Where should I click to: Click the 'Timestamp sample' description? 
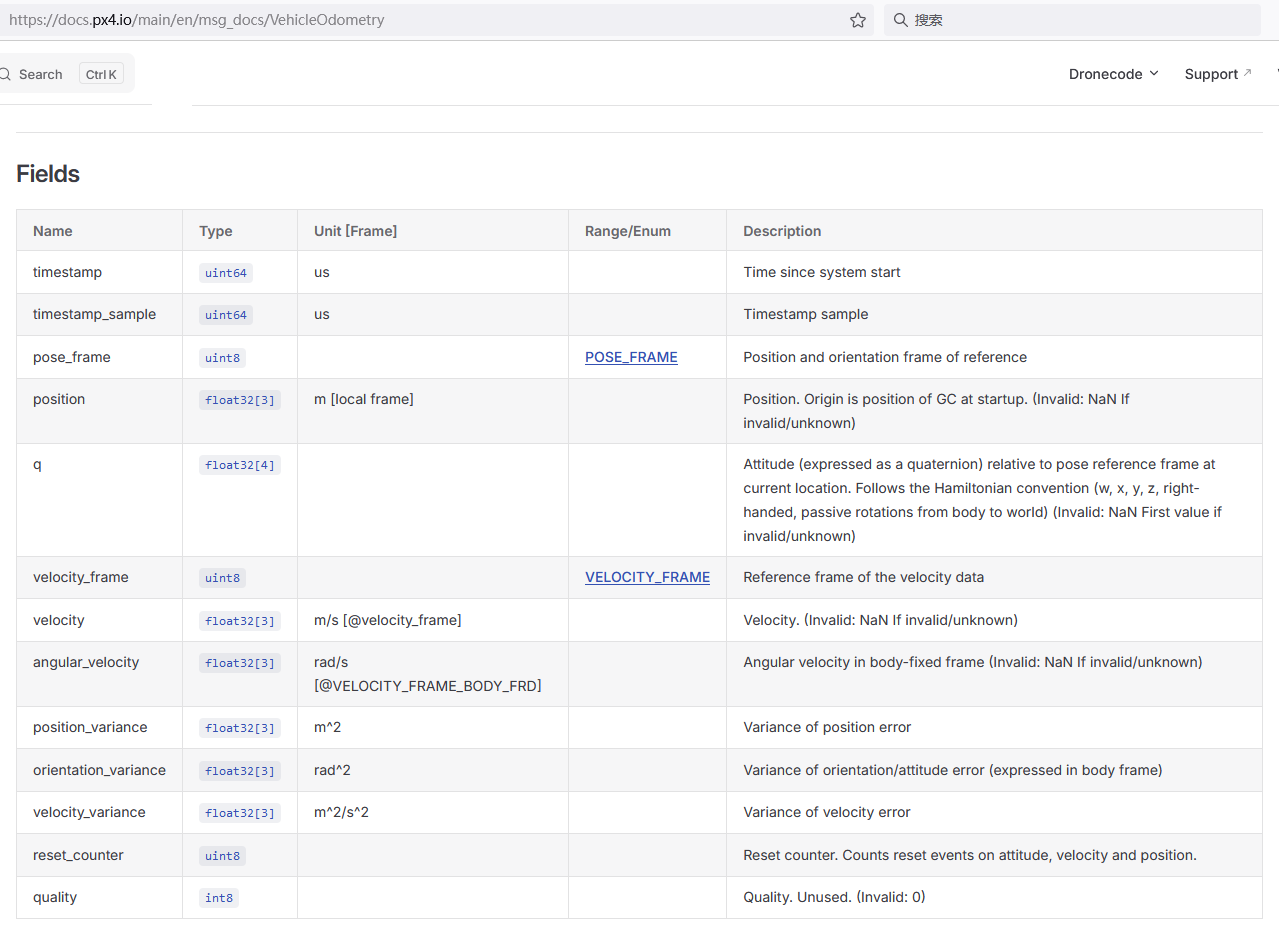806,314
